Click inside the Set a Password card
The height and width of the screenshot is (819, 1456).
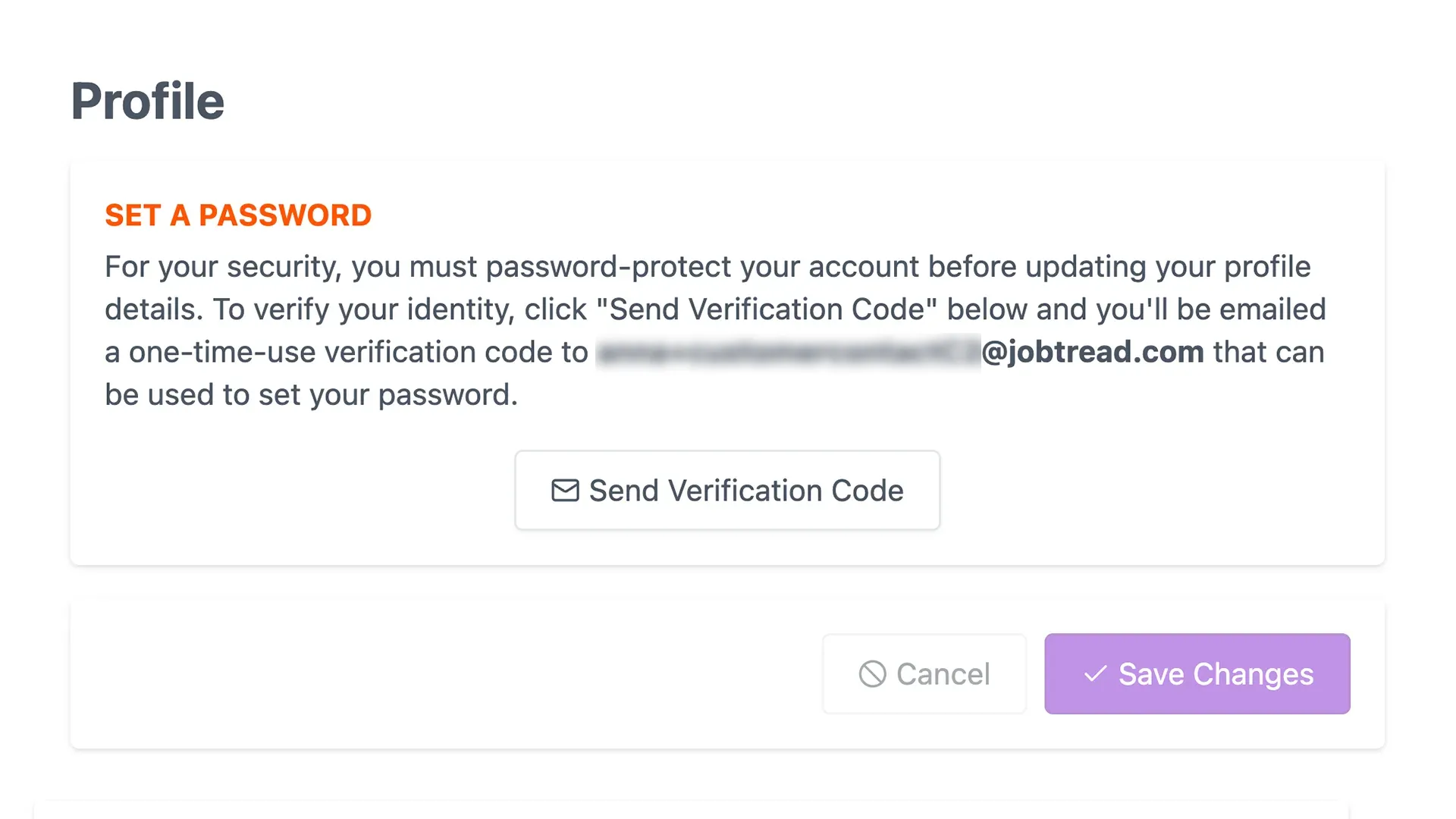click(x=726, y=360)
